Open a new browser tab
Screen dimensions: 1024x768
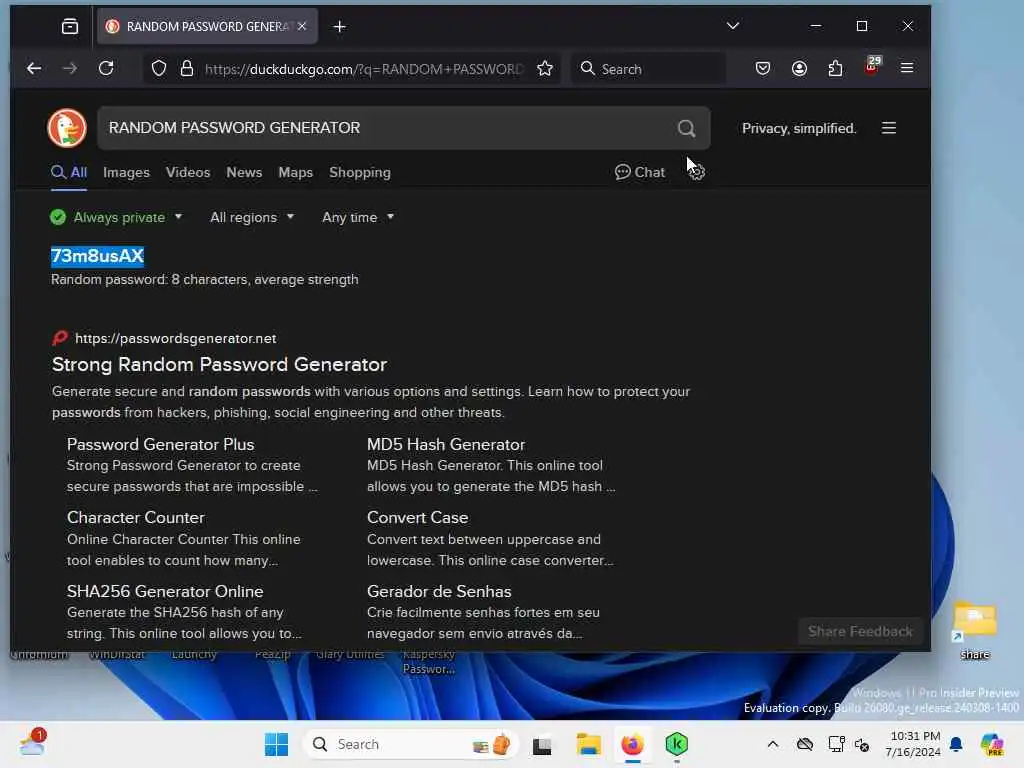[340, 26]
